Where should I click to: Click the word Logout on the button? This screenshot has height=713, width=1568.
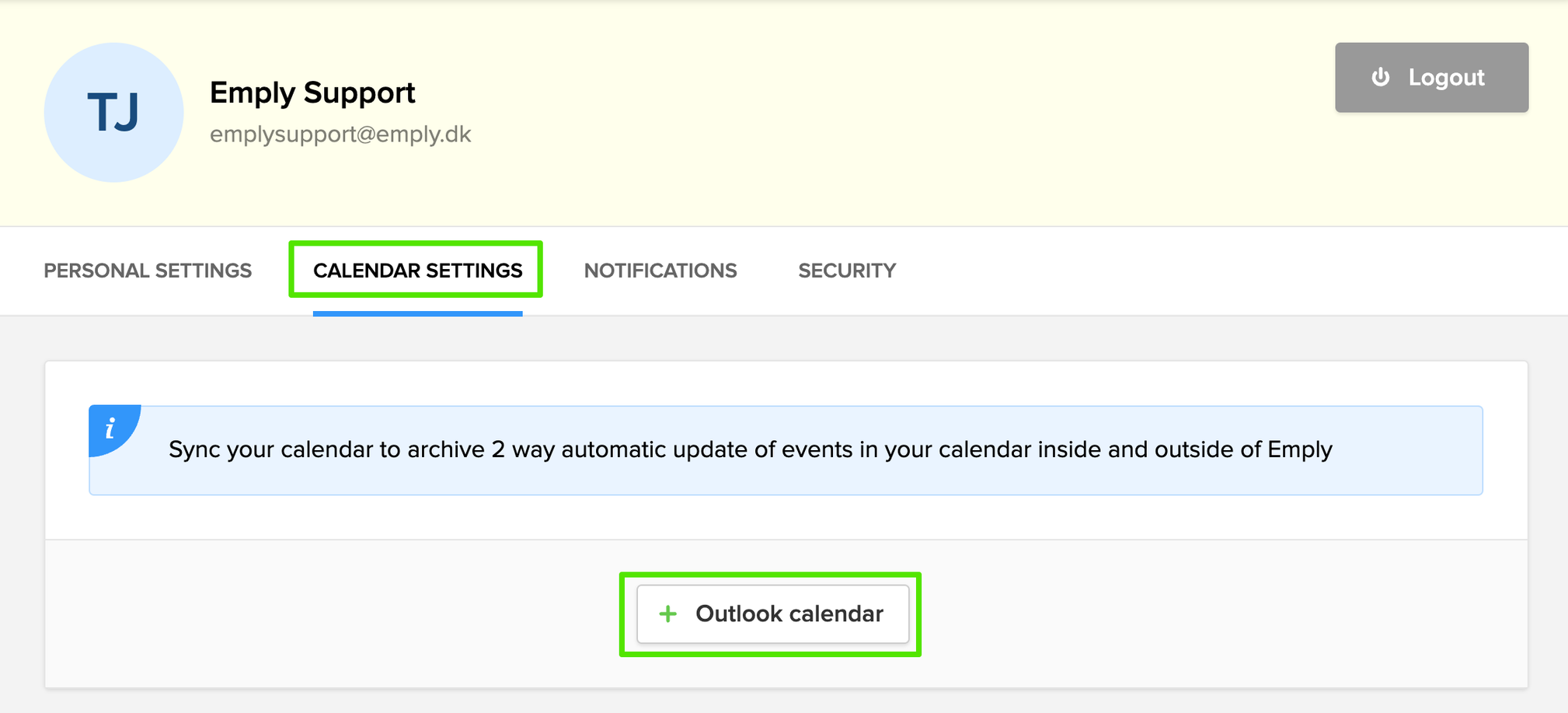coord(1446,78)
